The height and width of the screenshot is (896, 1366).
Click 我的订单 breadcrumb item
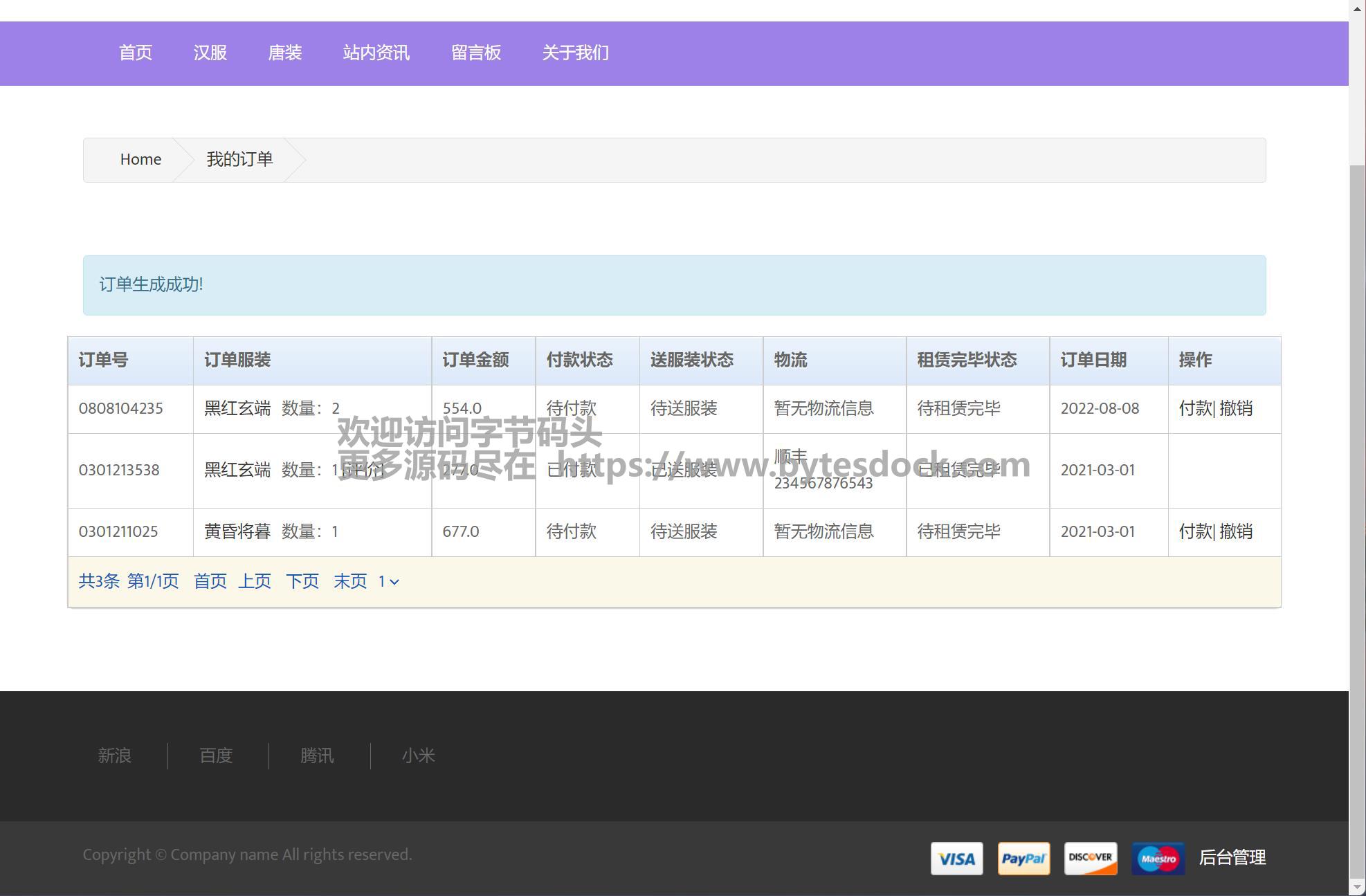pos(239,160)
